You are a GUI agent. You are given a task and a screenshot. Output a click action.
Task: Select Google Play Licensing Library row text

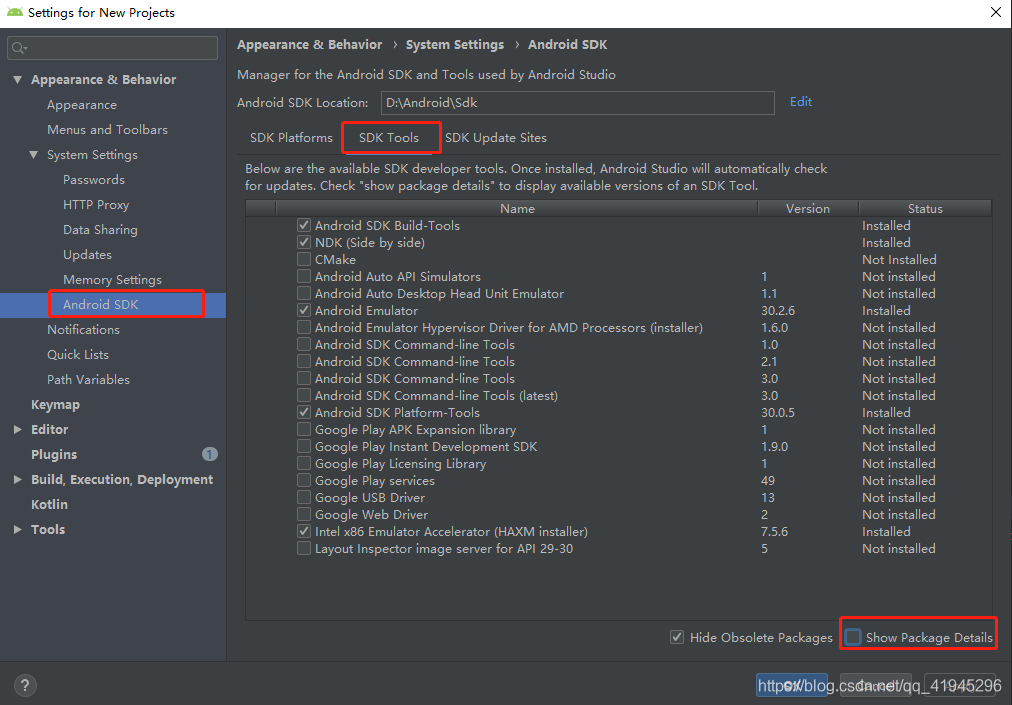click(400, 464)
